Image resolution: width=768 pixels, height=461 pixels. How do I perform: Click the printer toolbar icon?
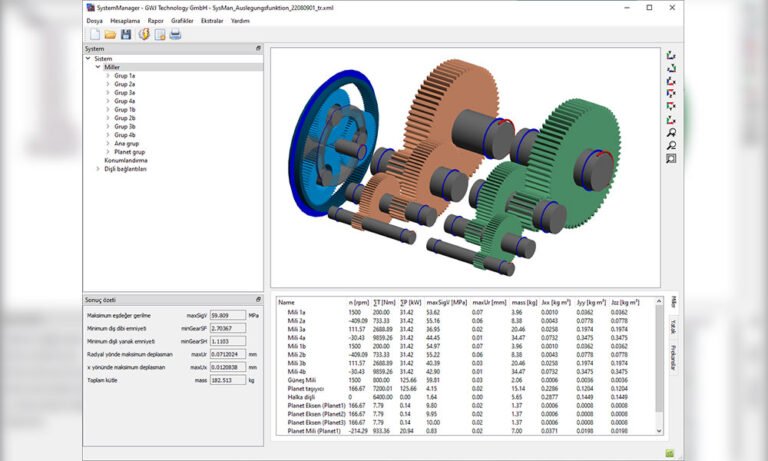pyautogui.click(x=175, y=34)
